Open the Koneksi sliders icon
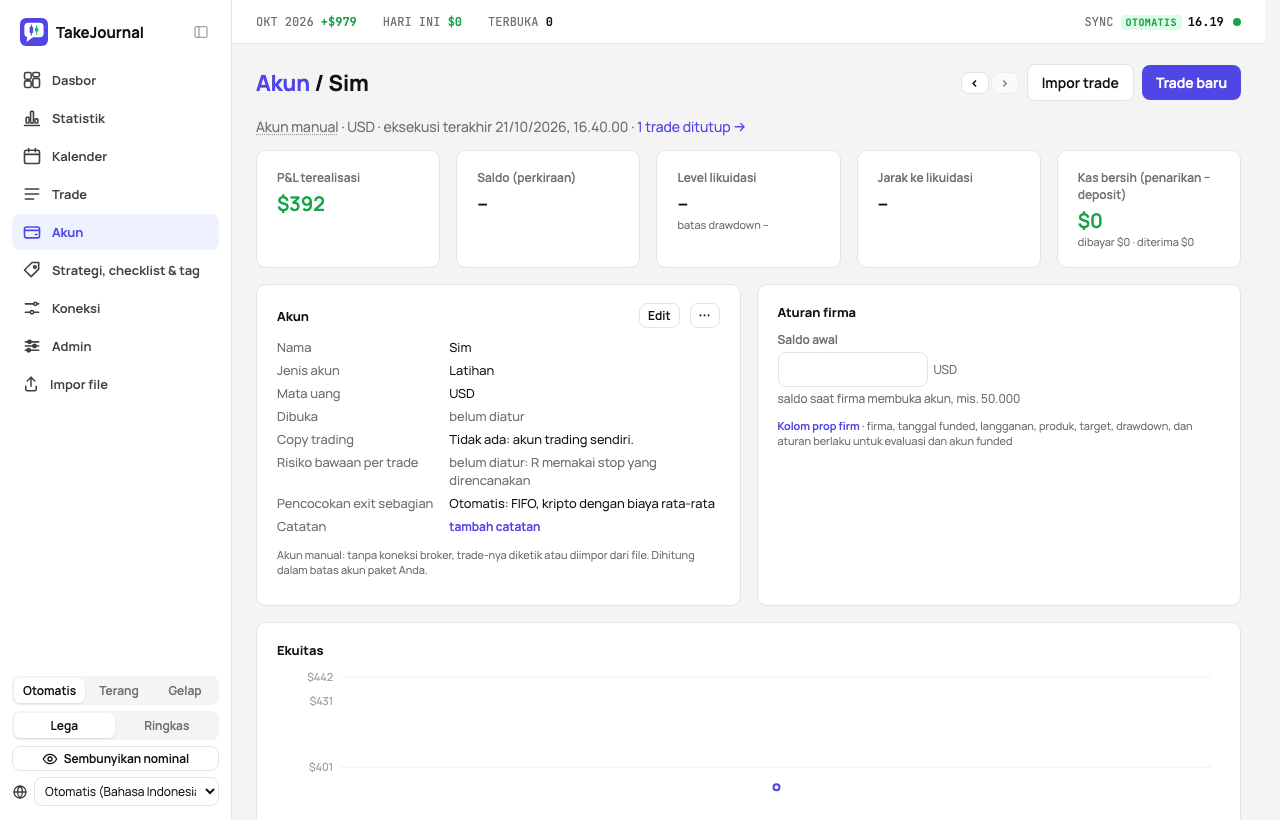Viewport: 1280px width, 820px height. [x=32, y=308]
